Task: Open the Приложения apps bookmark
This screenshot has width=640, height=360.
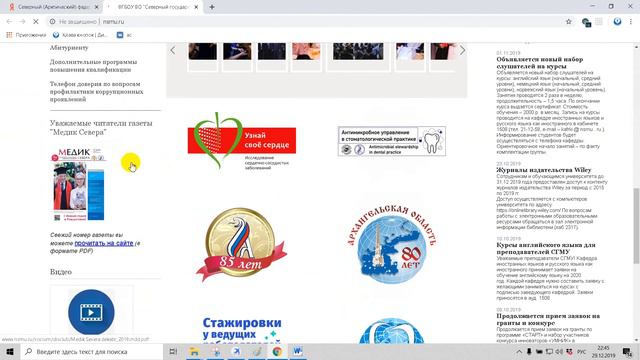Action: pos(26,35)
